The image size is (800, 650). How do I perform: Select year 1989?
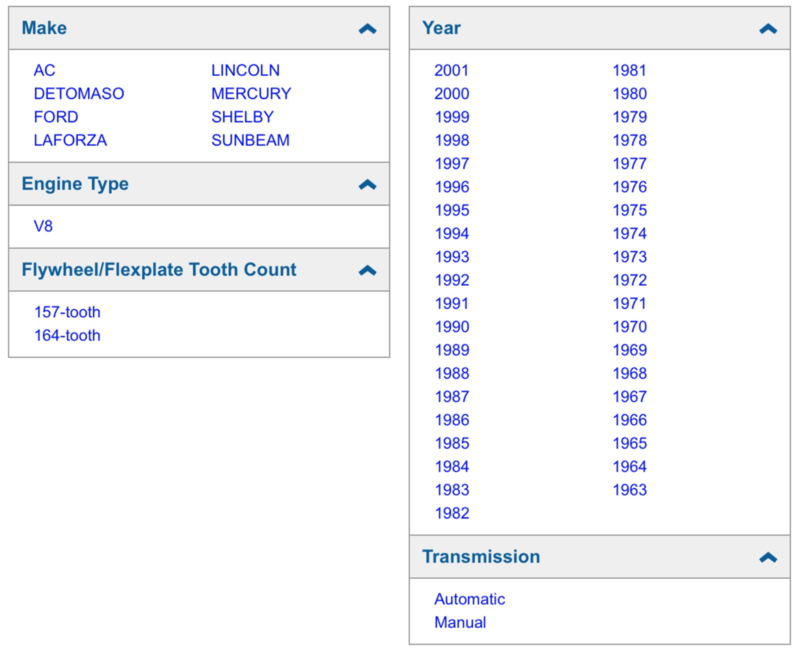point(452,350)
